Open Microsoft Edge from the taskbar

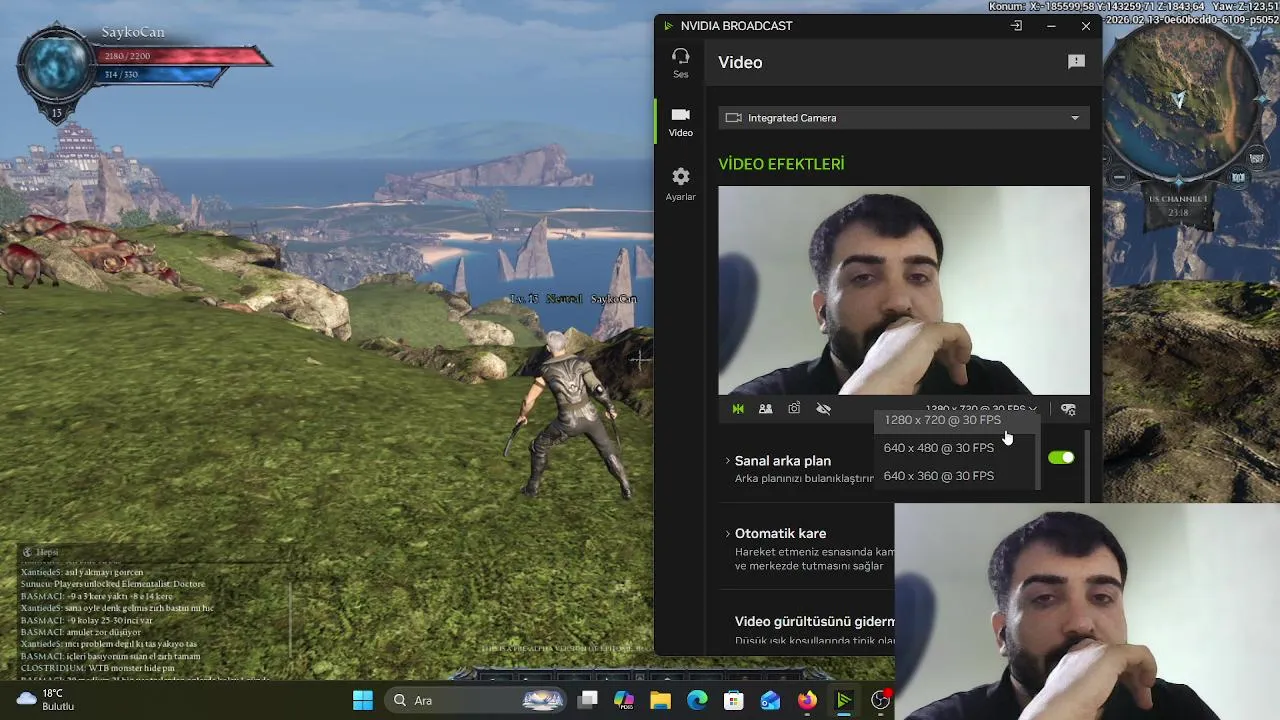[697, 700]
